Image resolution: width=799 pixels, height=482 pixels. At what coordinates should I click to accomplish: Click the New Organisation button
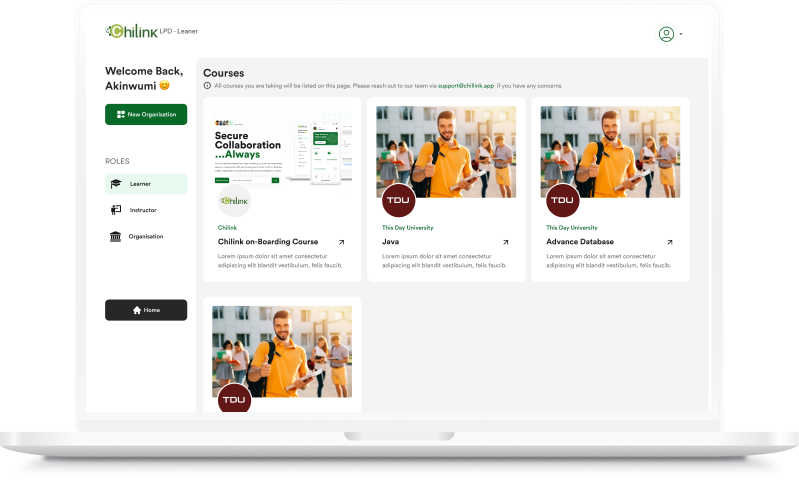146,114
